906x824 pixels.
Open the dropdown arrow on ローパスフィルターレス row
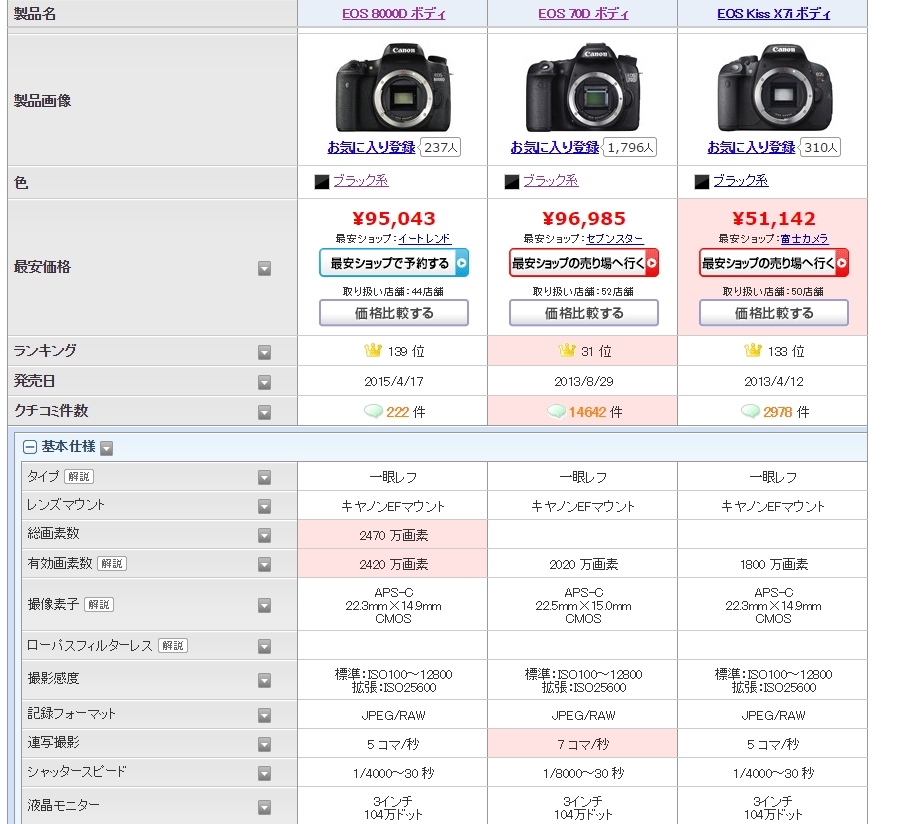click(265, 647)
